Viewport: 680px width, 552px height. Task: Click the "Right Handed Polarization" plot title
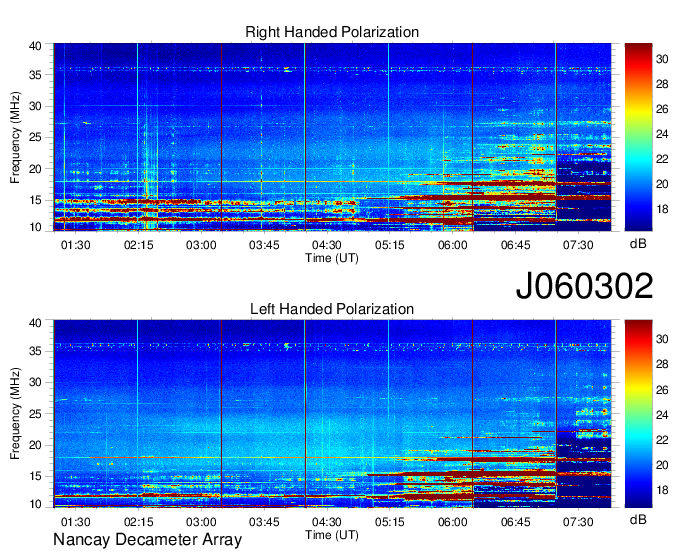coord(332,32)
